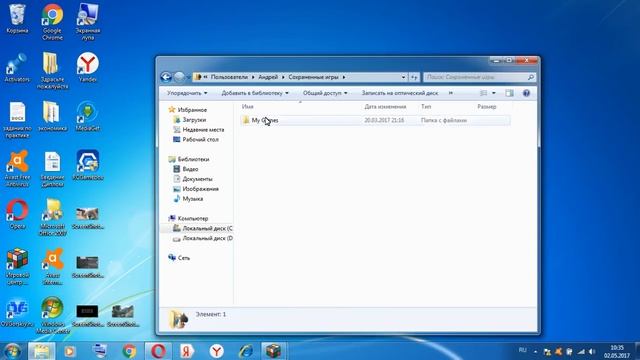
Task: Open the volume control in the system tray
Action: [x=592, y=352]
